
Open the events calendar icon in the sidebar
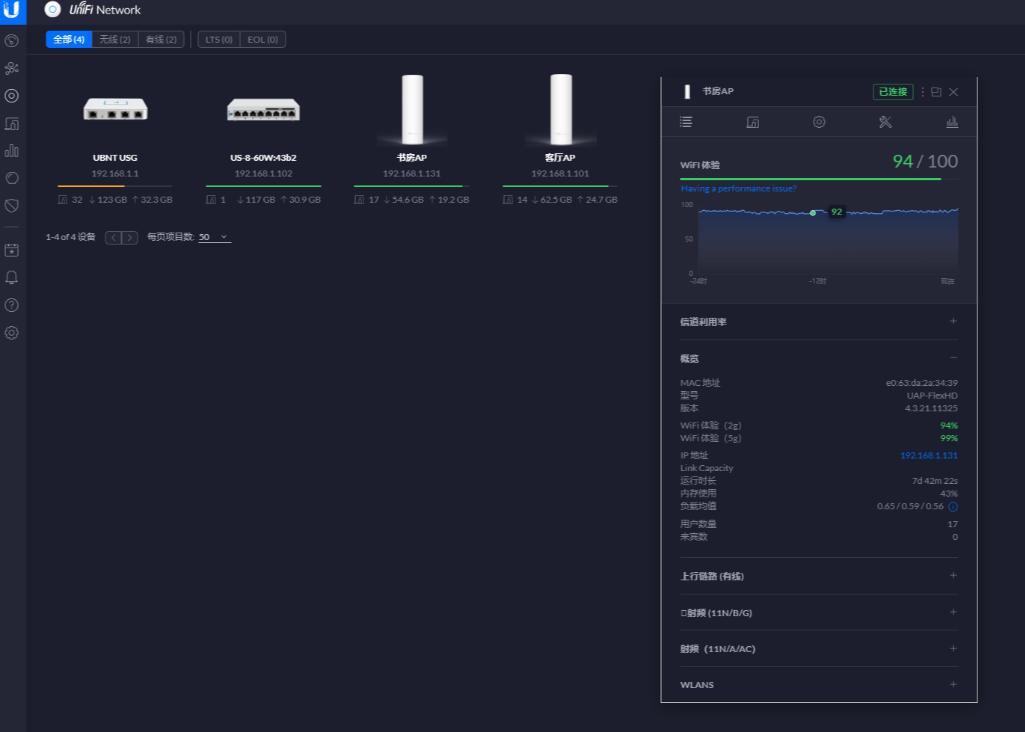click(x=13, y=249)
